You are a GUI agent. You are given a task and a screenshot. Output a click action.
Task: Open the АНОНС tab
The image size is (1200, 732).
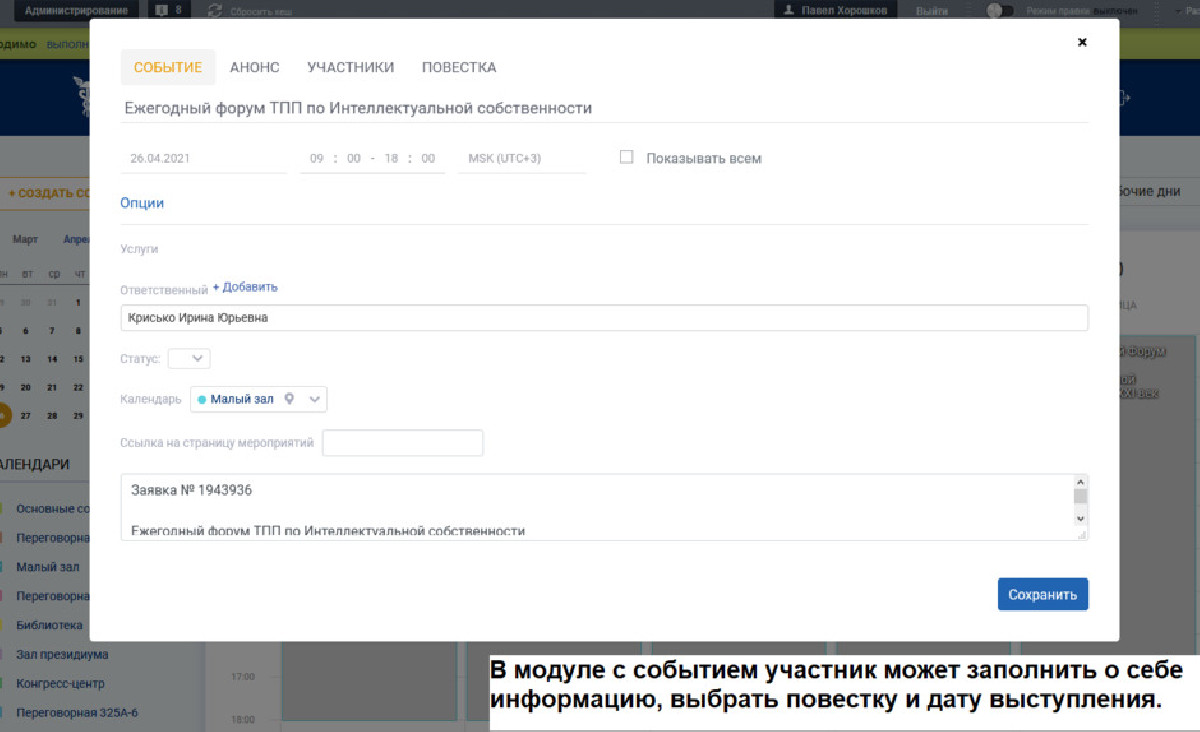pyautogui.click(x=255, y=67)
